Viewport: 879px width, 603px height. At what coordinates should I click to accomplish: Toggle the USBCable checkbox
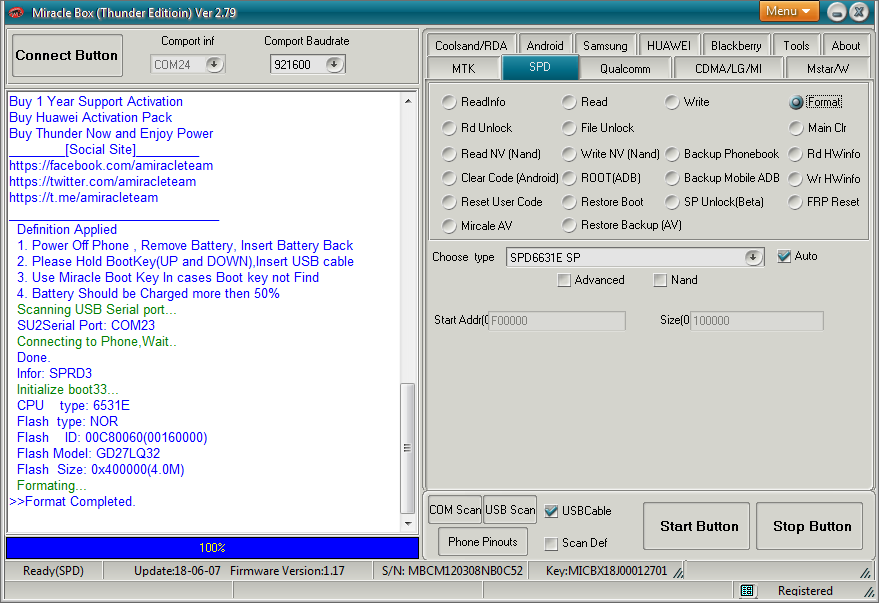pyautogui.click(x=551, y=511)
